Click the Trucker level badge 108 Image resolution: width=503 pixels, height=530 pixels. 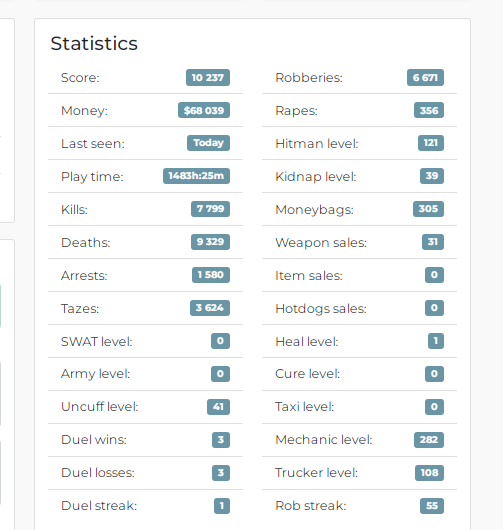(x=430, y=473)
